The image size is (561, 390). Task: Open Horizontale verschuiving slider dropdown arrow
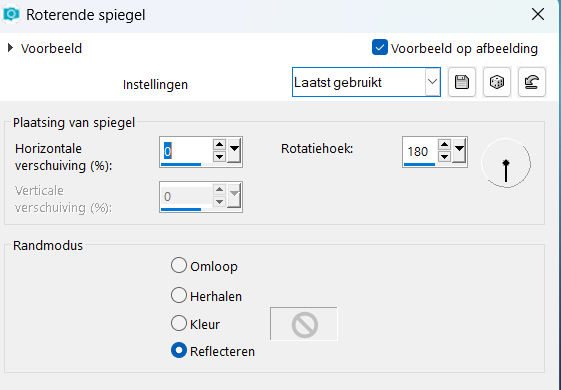tap(234, 151)
